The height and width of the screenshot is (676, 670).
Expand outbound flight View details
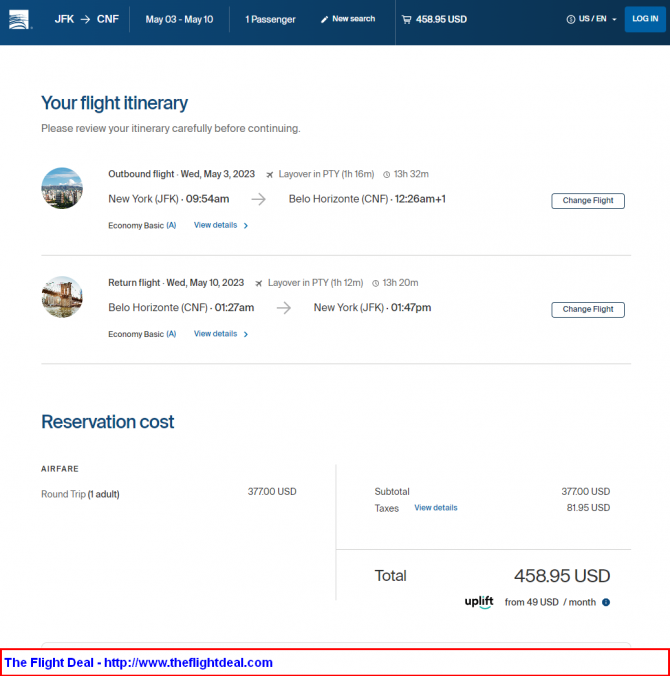point(220,225)
